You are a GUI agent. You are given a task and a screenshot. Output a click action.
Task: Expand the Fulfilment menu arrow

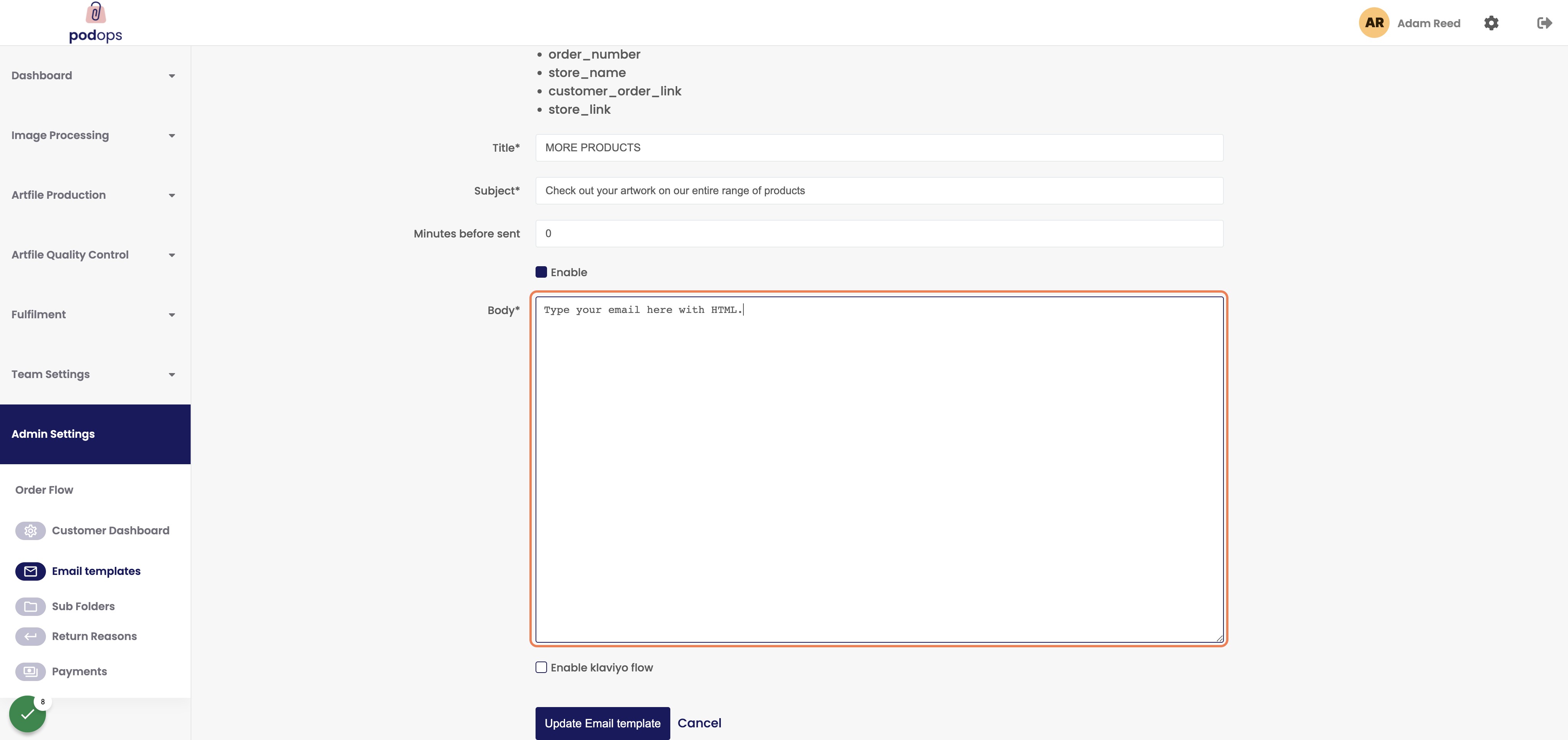tap(171, 315)
